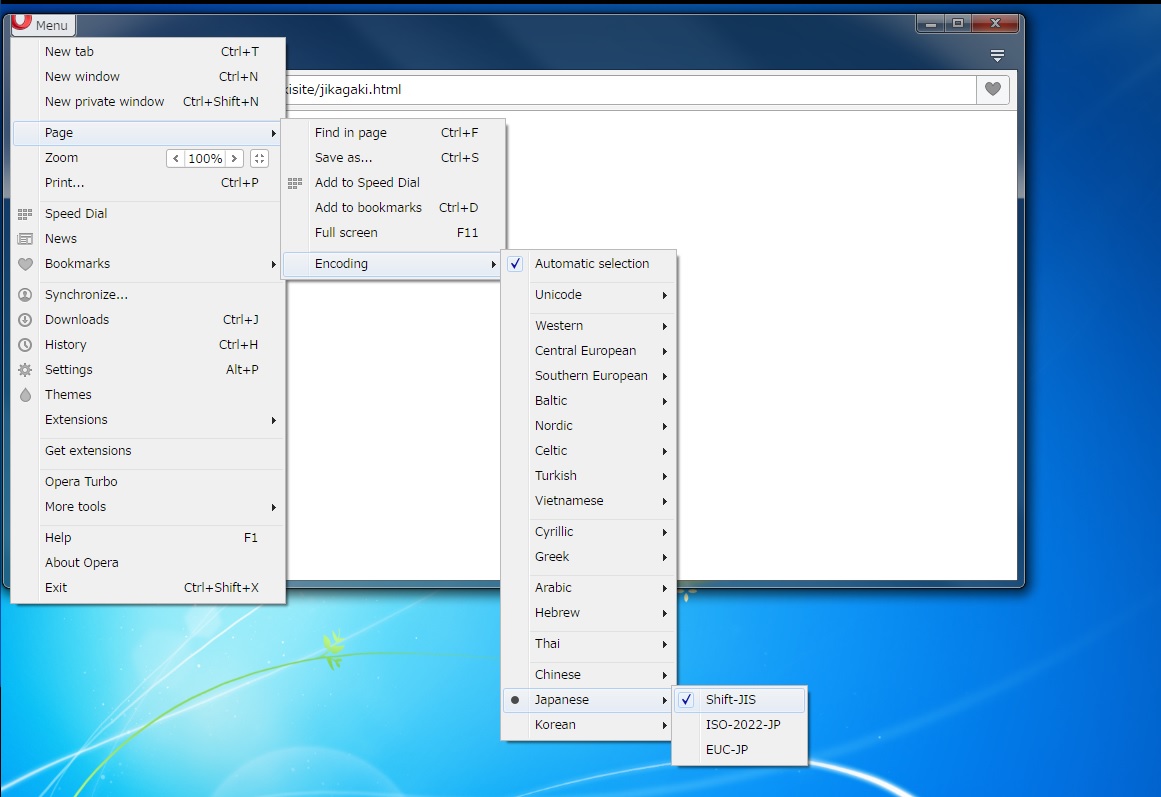Image resolution: width=1161 pixels, height=797 pixels.
Task: Open the More tools submenu
Action: tap(148, 507)
